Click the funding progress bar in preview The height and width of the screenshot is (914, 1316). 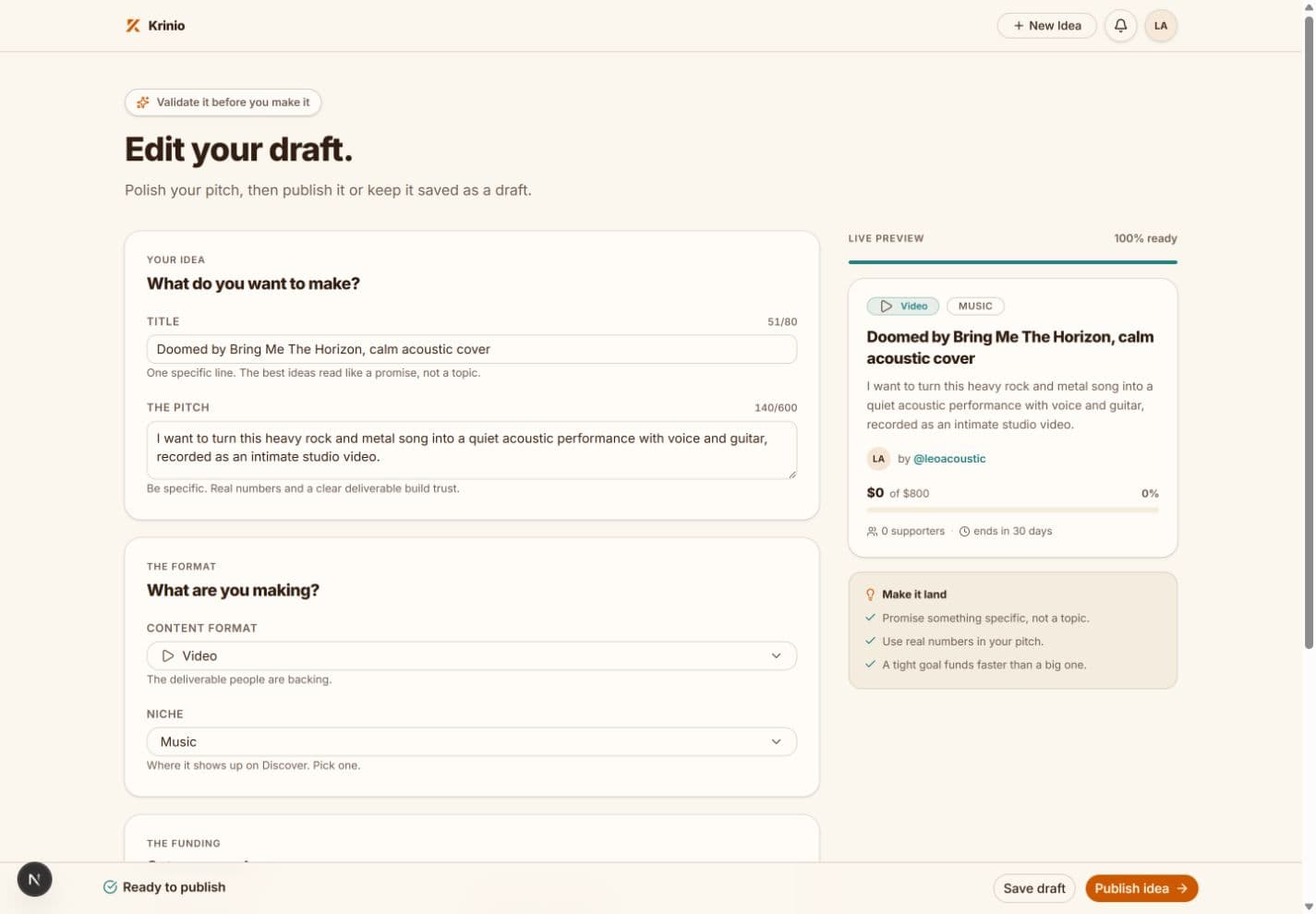point(1013,510)
